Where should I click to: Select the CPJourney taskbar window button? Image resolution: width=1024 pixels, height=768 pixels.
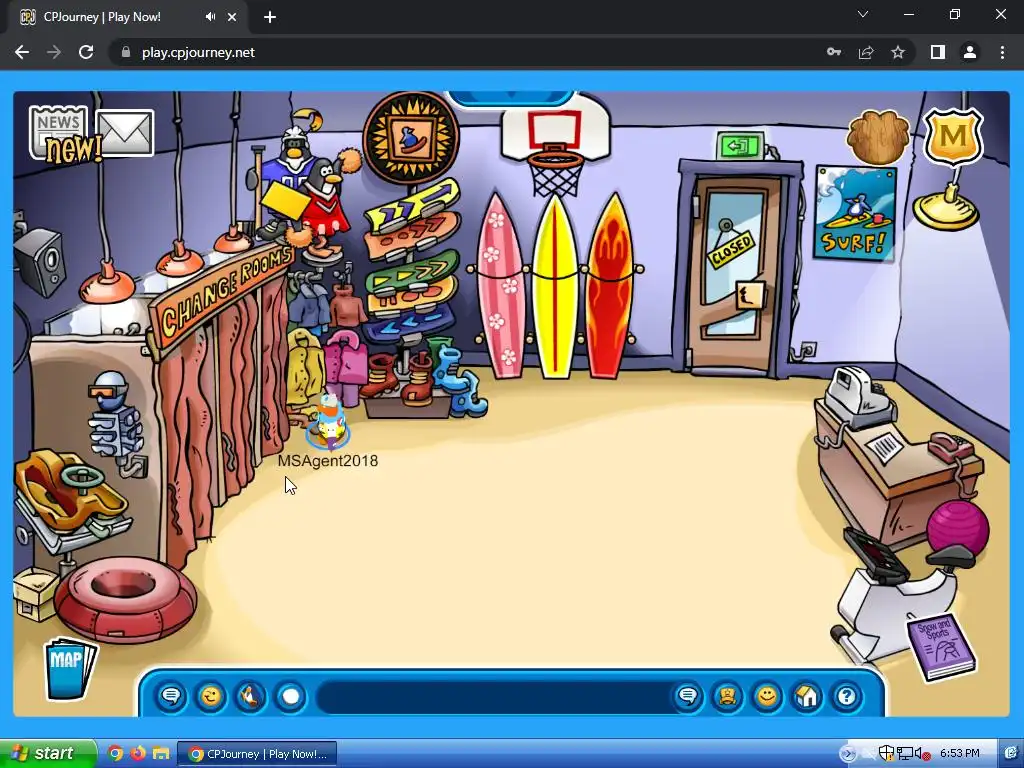pyautogui.click(x=257, y=754)
